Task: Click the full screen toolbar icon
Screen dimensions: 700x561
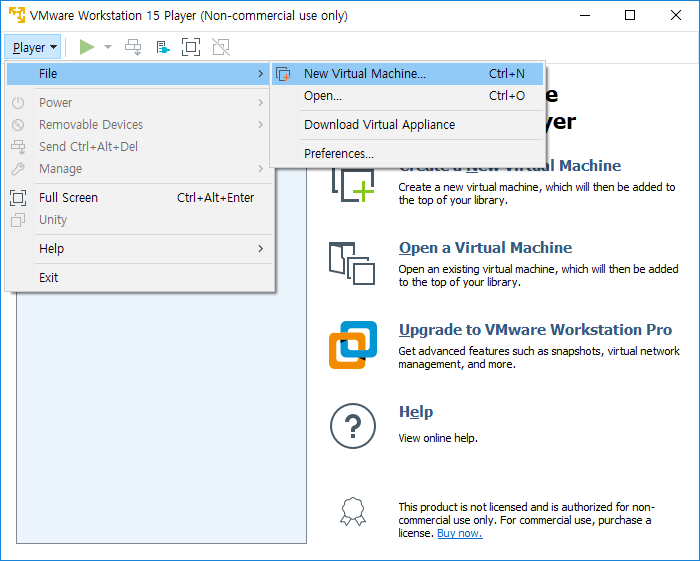Action: tap(191, 47)
